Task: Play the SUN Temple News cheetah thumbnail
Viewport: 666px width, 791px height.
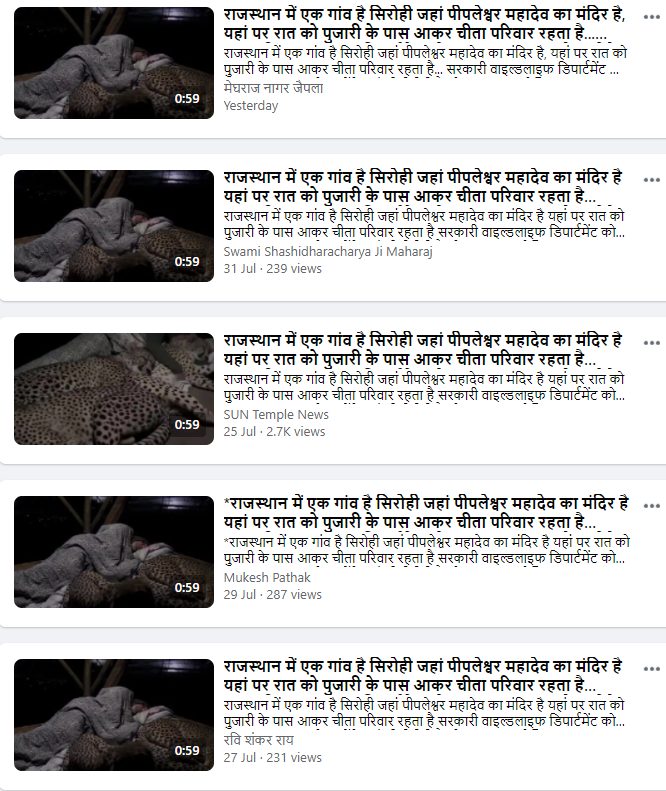Action: point(114,389)
